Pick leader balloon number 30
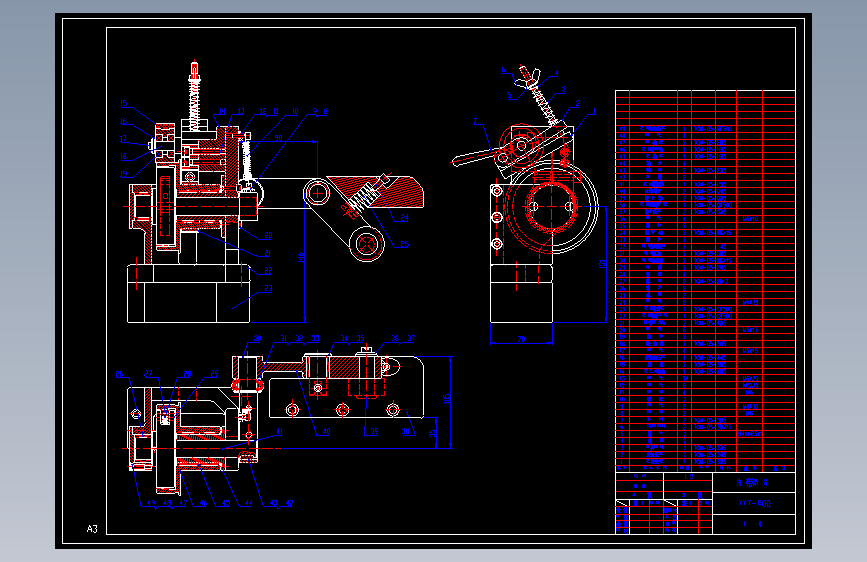The width and height of the screenshot is (867, 562). point(257,338)
